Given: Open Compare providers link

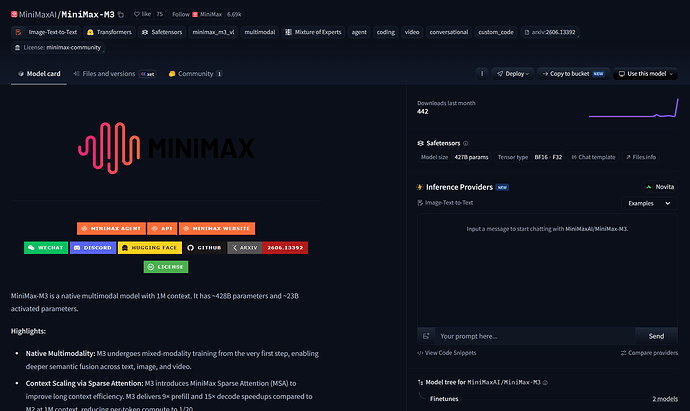Looking at the screenshot, I should click(649, 353).
